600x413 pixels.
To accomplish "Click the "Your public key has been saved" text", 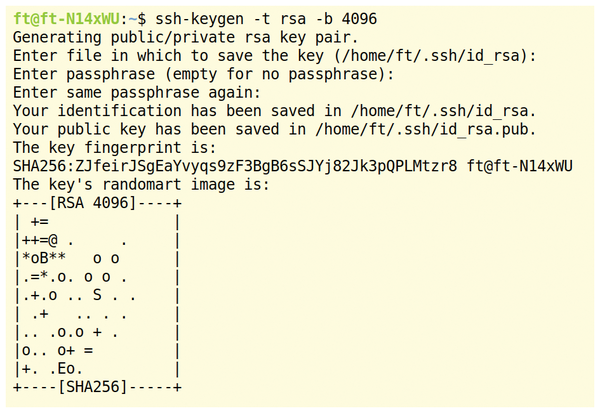I will pos(149,129).
